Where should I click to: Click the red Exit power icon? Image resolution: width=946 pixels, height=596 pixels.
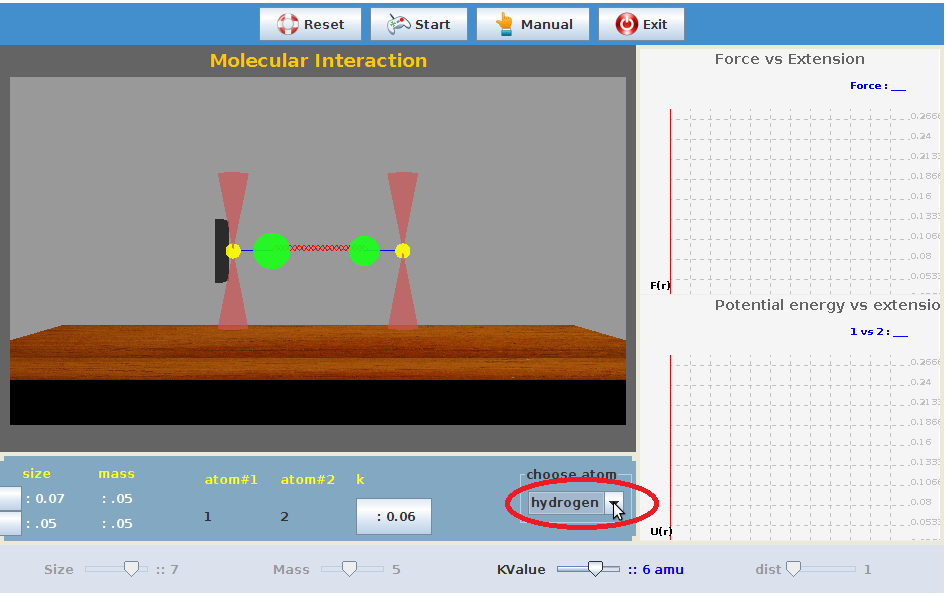tap(626, 24)
